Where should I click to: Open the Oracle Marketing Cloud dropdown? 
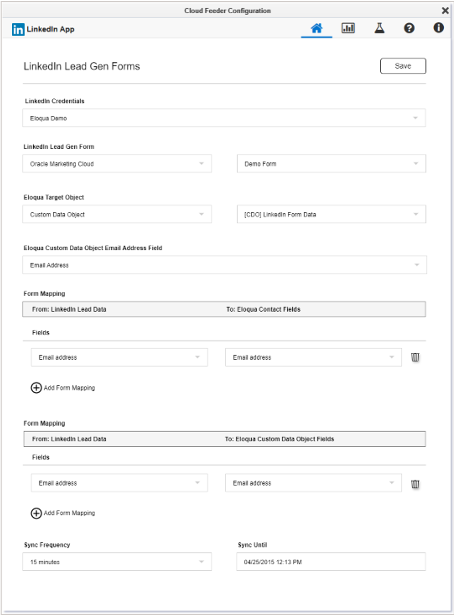click(117, 164)
